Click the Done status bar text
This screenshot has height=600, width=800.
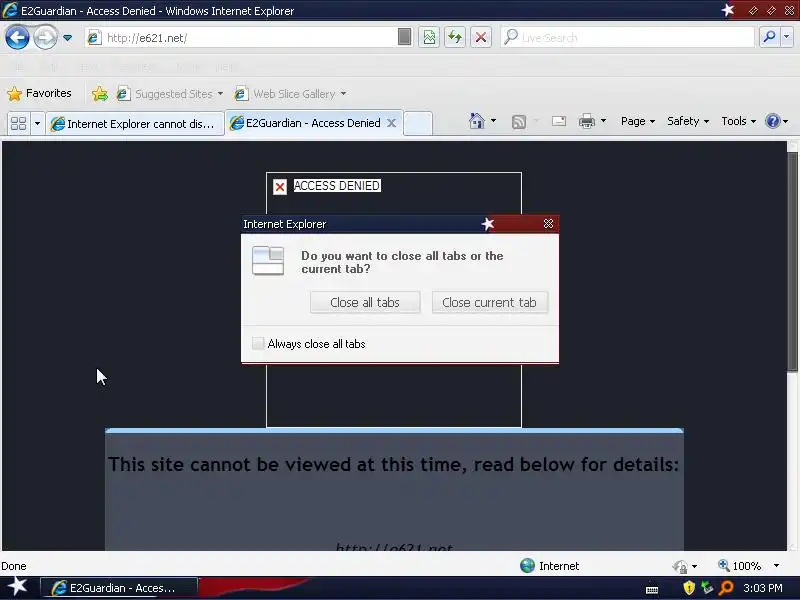click(14, 566)
